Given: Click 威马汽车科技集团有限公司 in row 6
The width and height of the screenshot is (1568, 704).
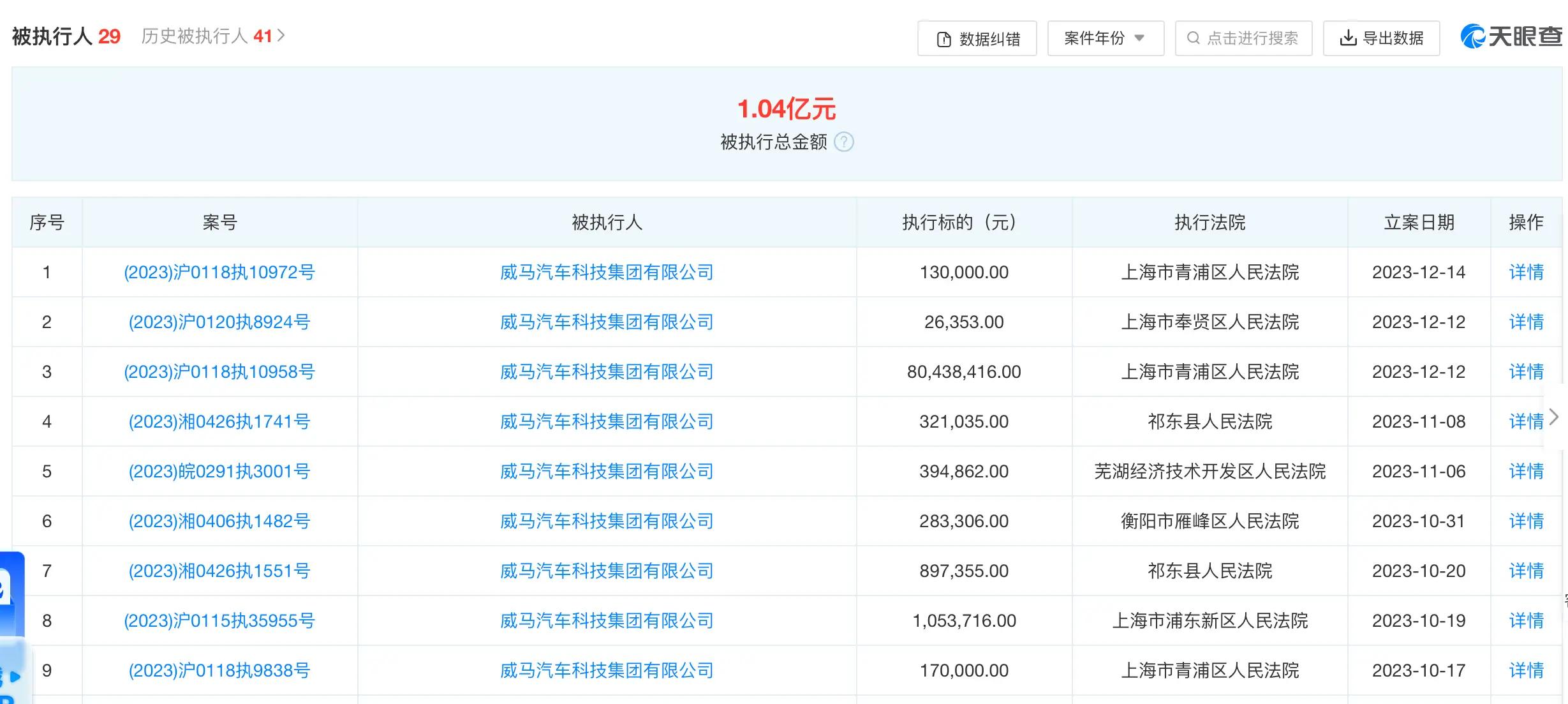Looking at the screenshot, I should point(607,521).
